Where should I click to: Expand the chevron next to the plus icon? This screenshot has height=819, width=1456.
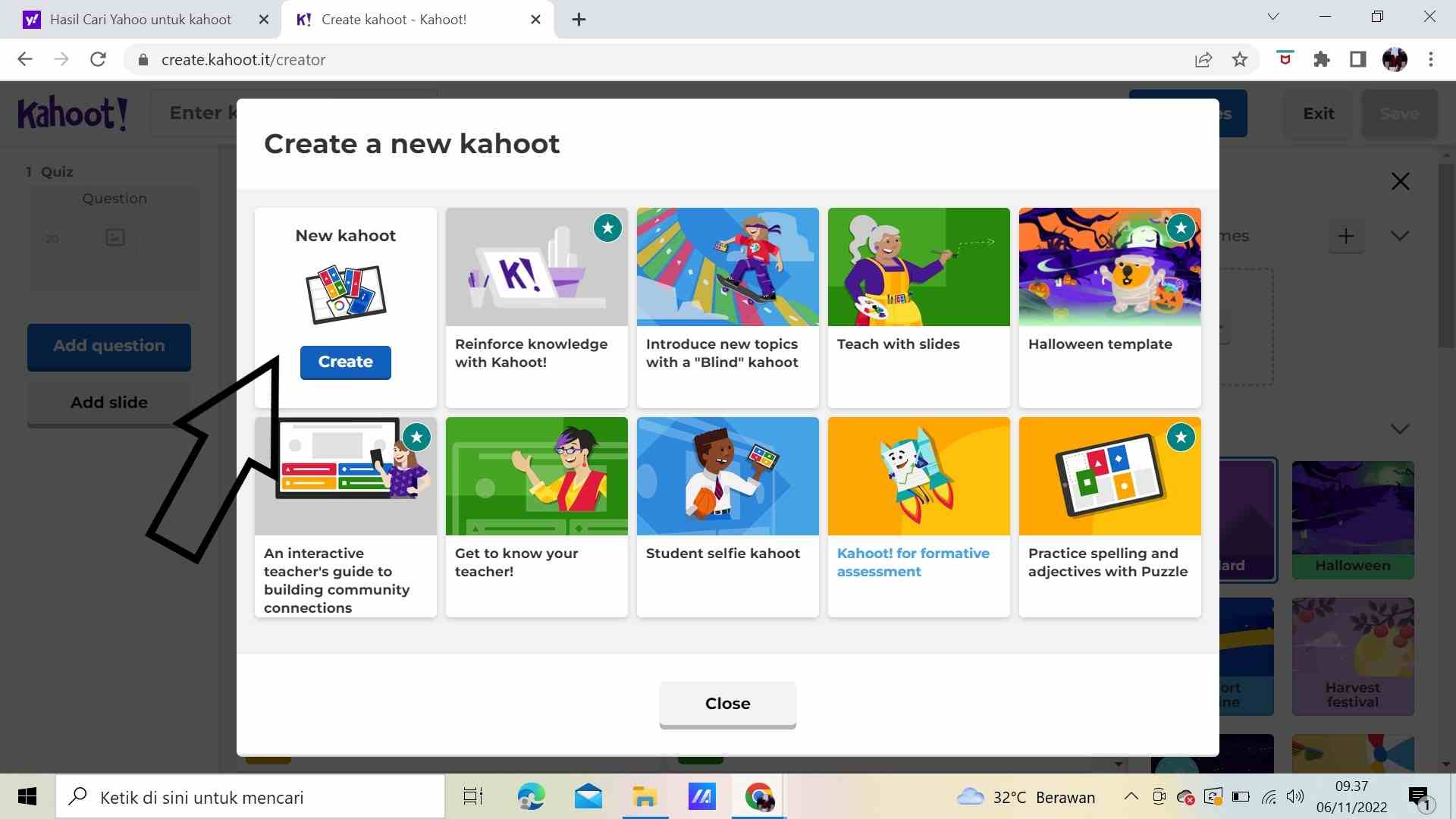(1400, 236)
